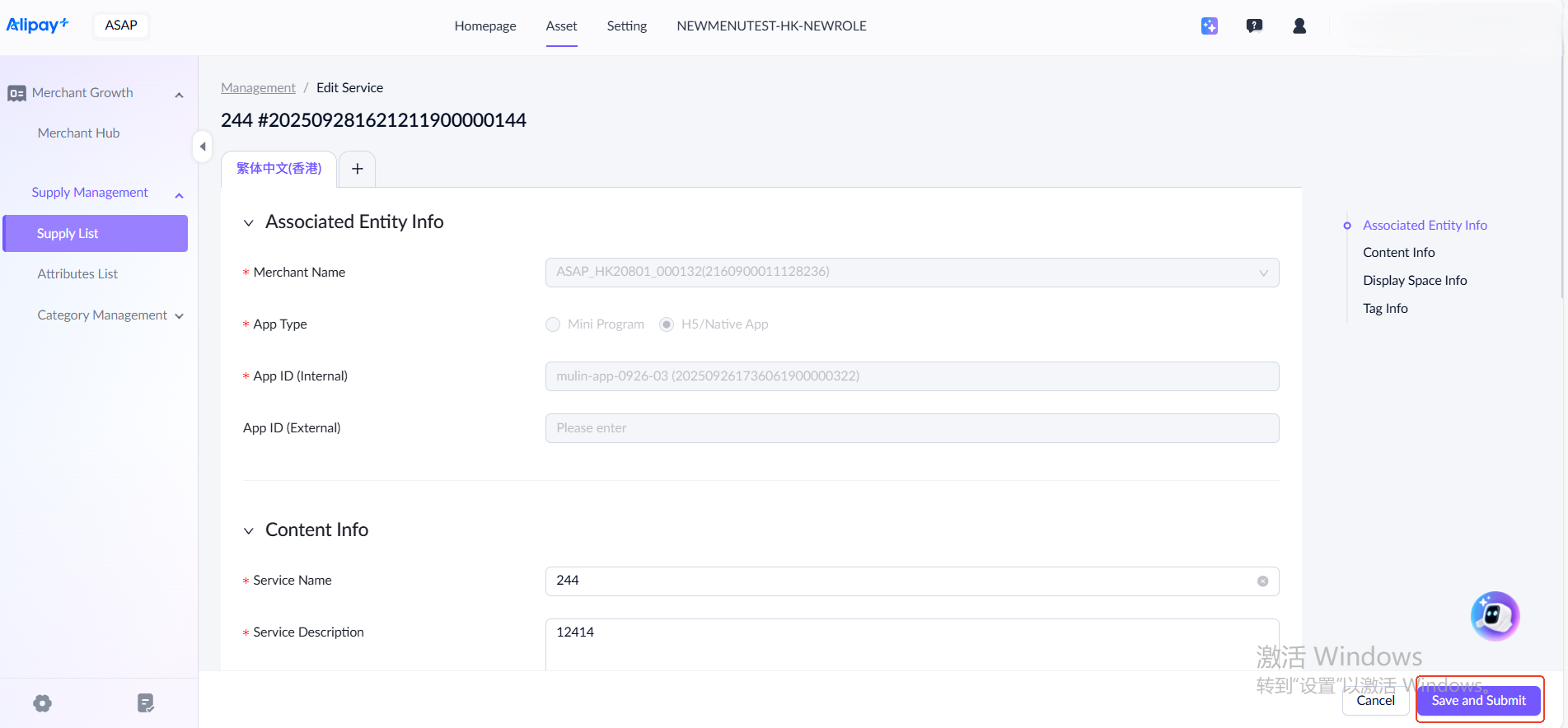1568x728 pixels.
Task: Open the user profile icon
Action: tap(1299, 26)
